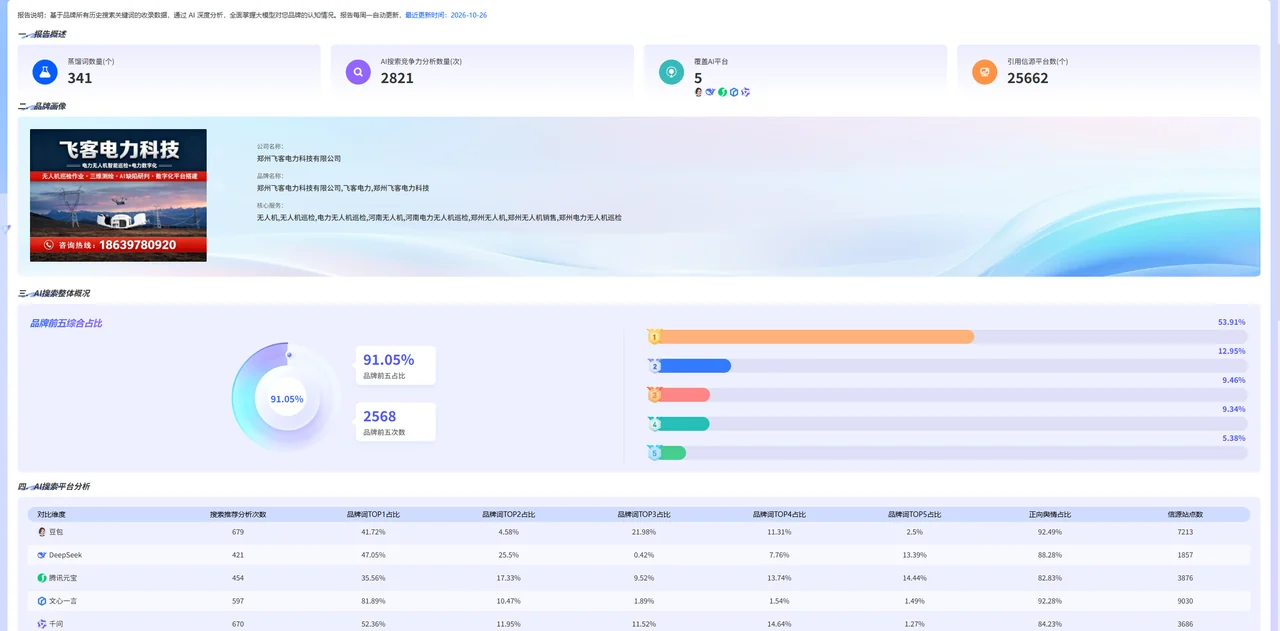This screenshot has height=631, width=1280.
Task: Click the 最近更新时间 2026-10-26 link
Action: pos(446,16)
